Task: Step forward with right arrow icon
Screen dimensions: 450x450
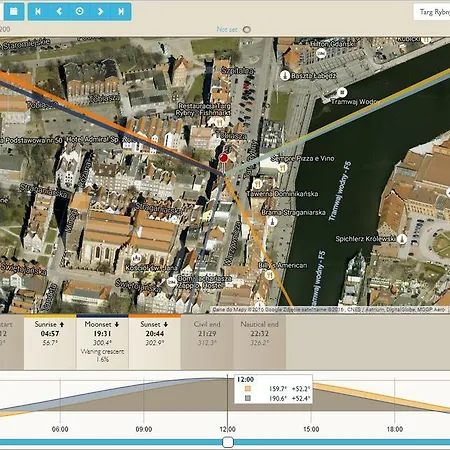Action: 100,11
